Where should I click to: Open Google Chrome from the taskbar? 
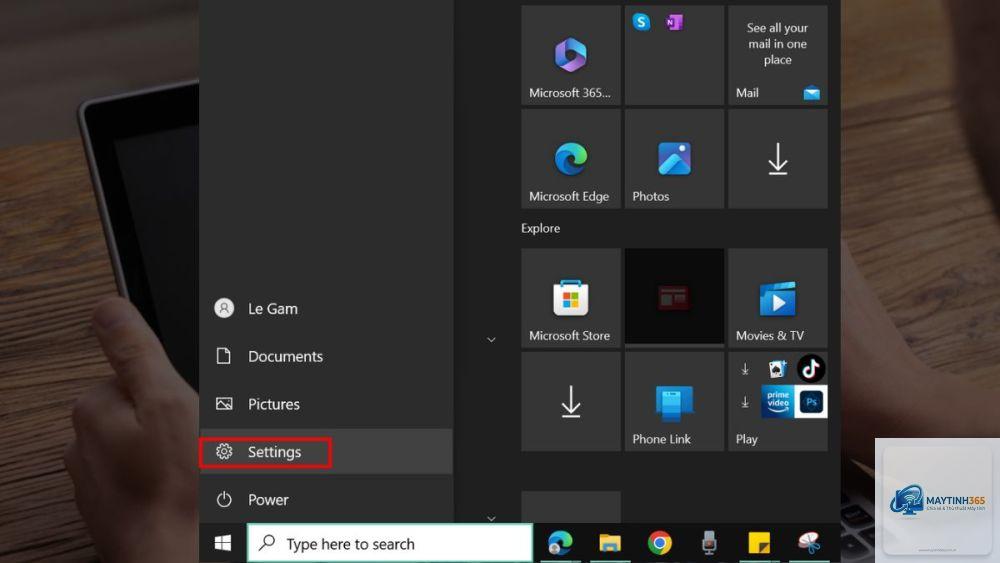point(659,543)
